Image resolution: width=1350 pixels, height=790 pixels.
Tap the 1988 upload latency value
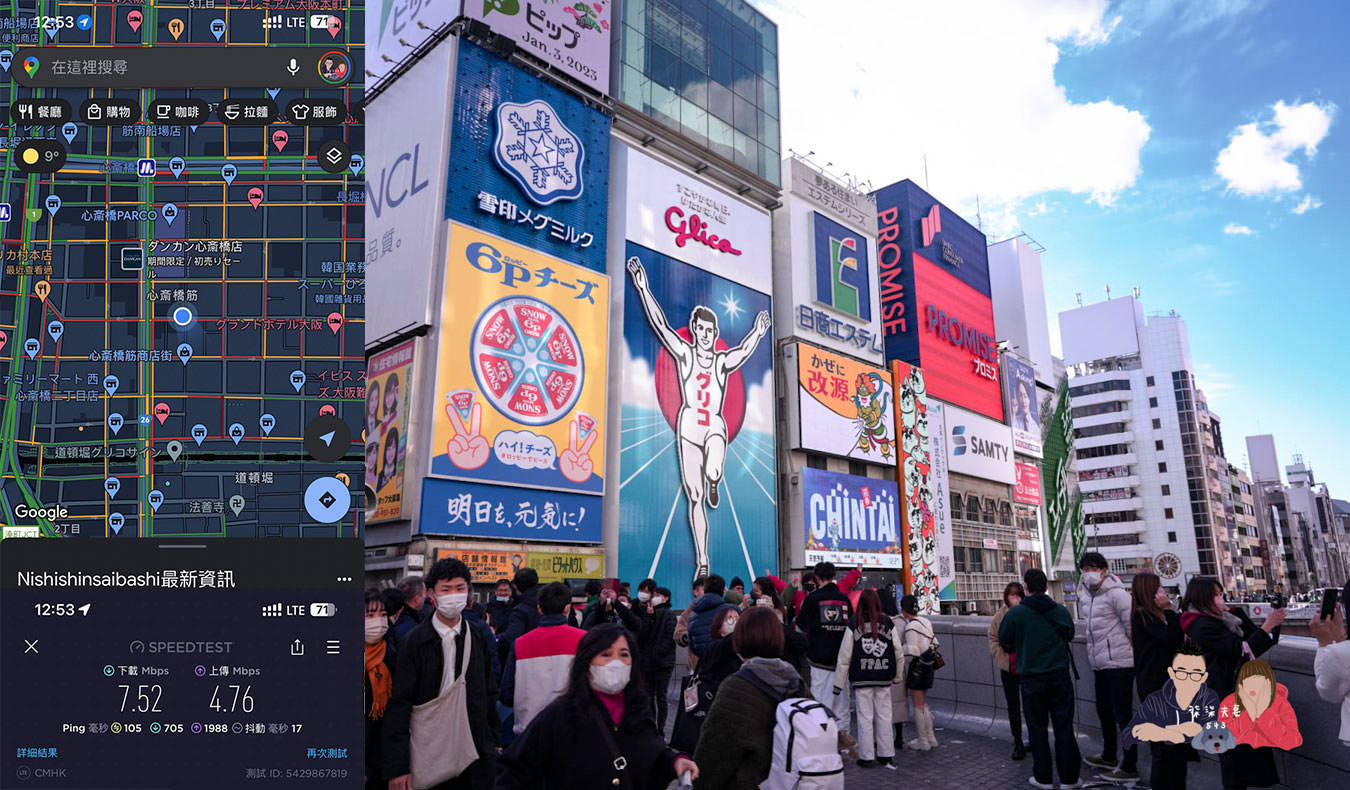216,728
